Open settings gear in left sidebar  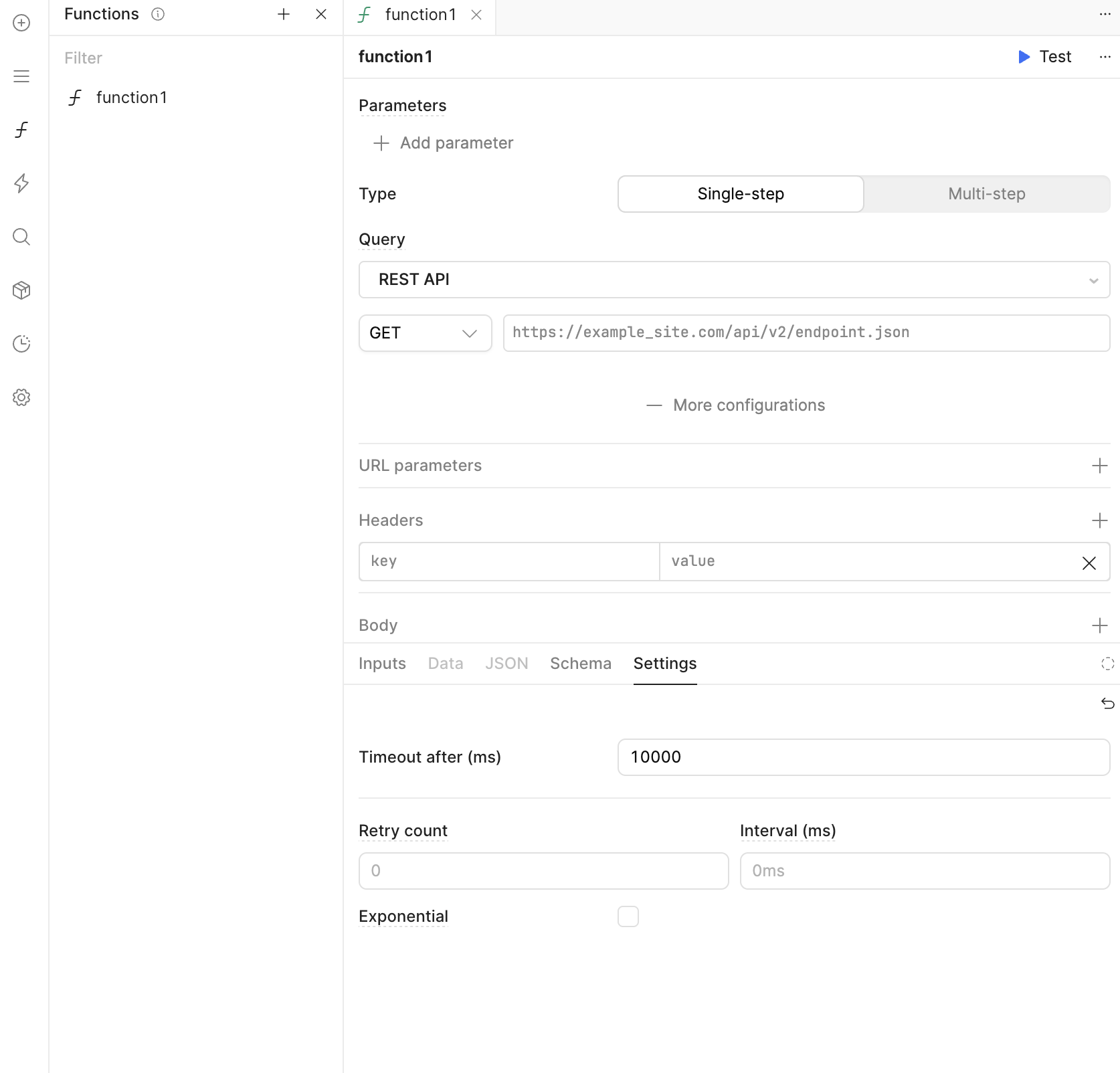[x=21, y=397]
